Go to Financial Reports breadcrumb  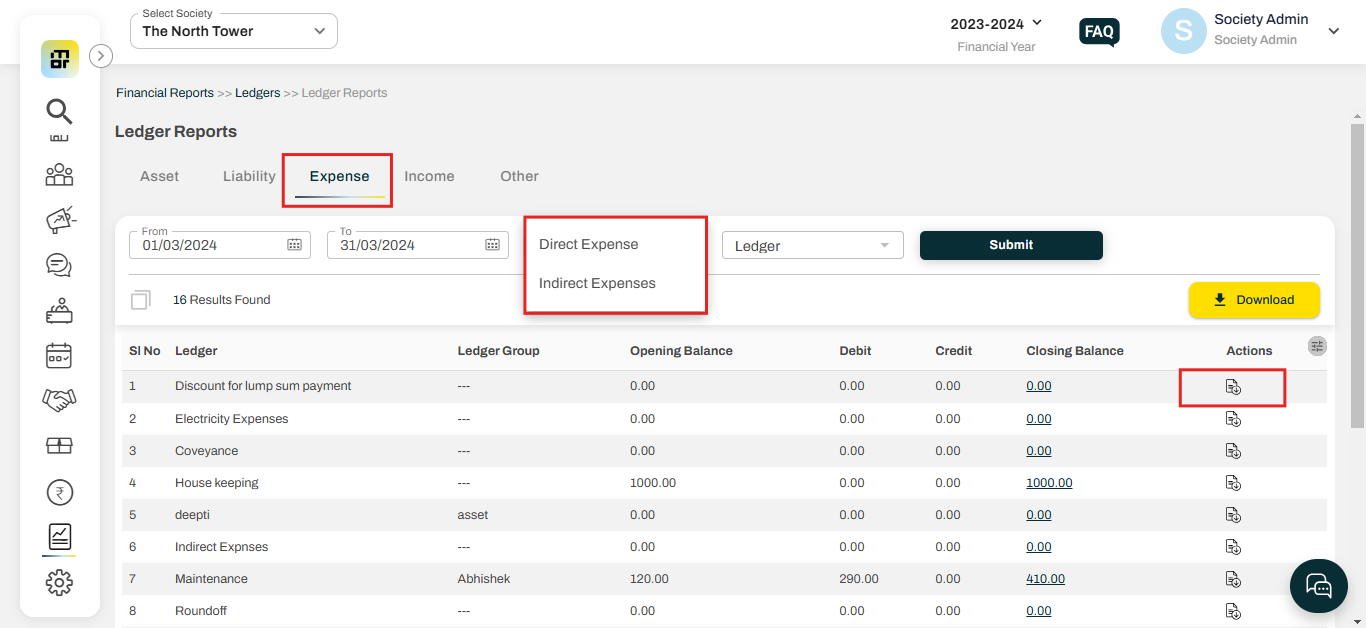[165, 93]
